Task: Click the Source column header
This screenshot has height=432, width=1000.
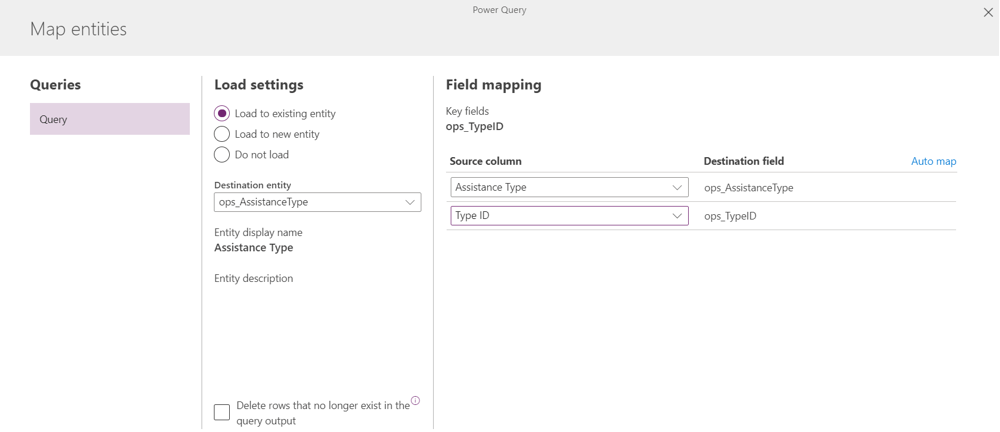Action: (x=485, y=161)
